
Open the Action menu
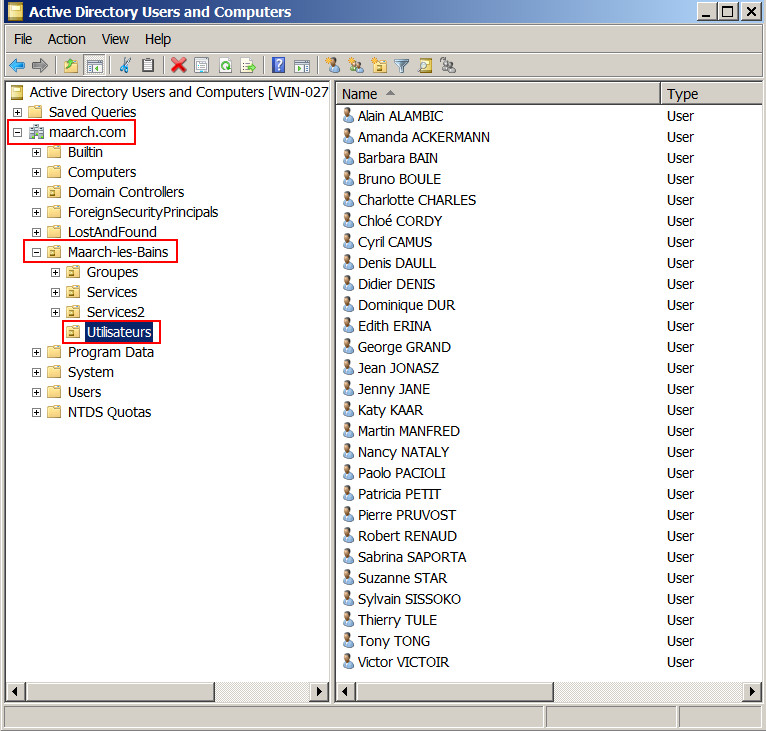(67, 39)
